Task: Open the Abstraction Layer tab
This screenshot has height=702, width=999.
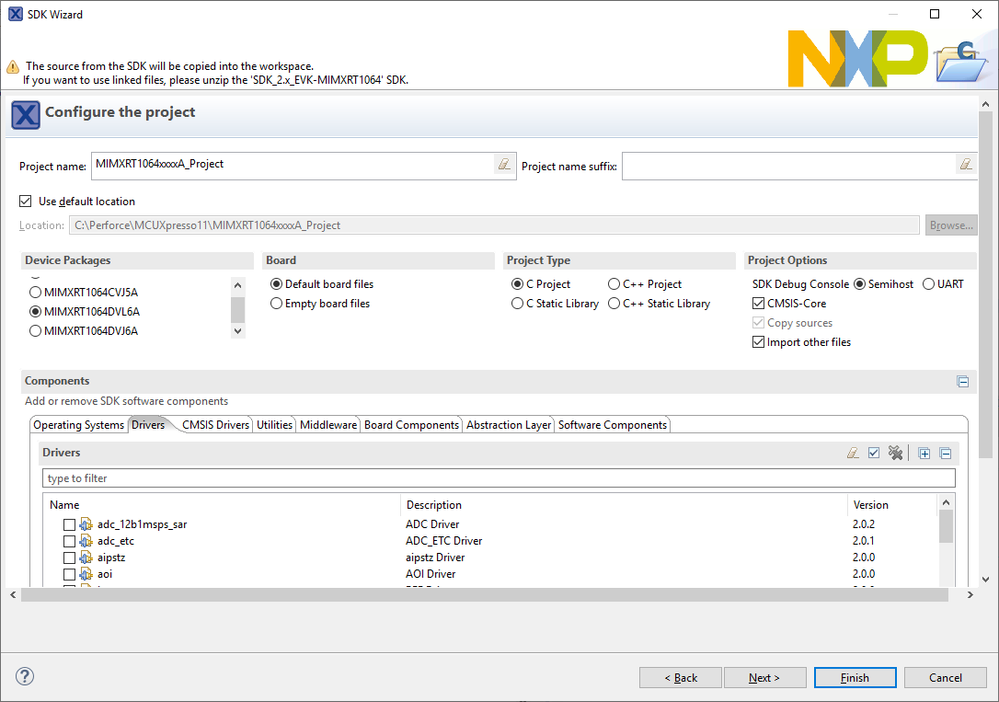Action: click(x=508, y=425)
